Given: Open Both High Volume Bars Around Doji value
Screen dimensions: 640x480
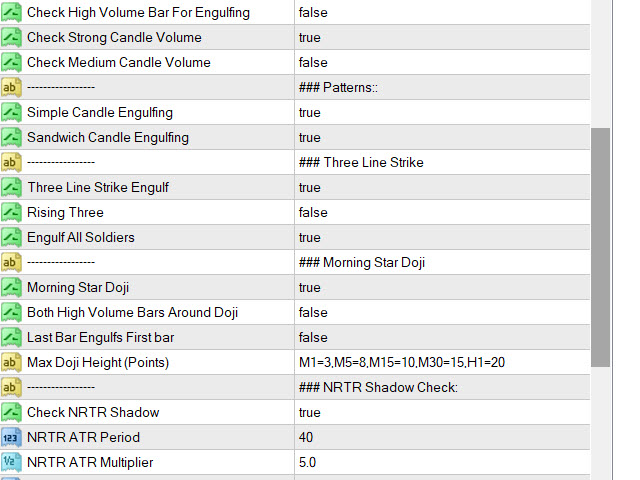Looking at the screenshot, I should [442, 312].
